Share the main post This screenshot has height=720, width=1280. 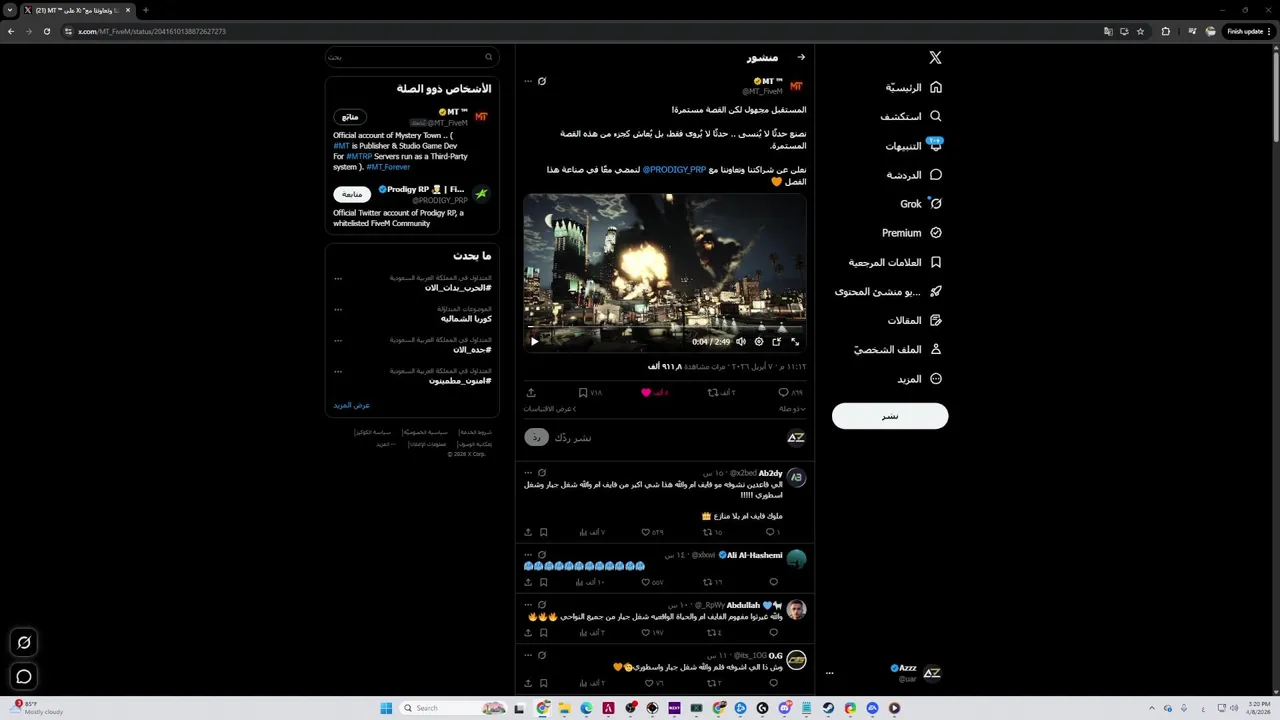[531, 393]
